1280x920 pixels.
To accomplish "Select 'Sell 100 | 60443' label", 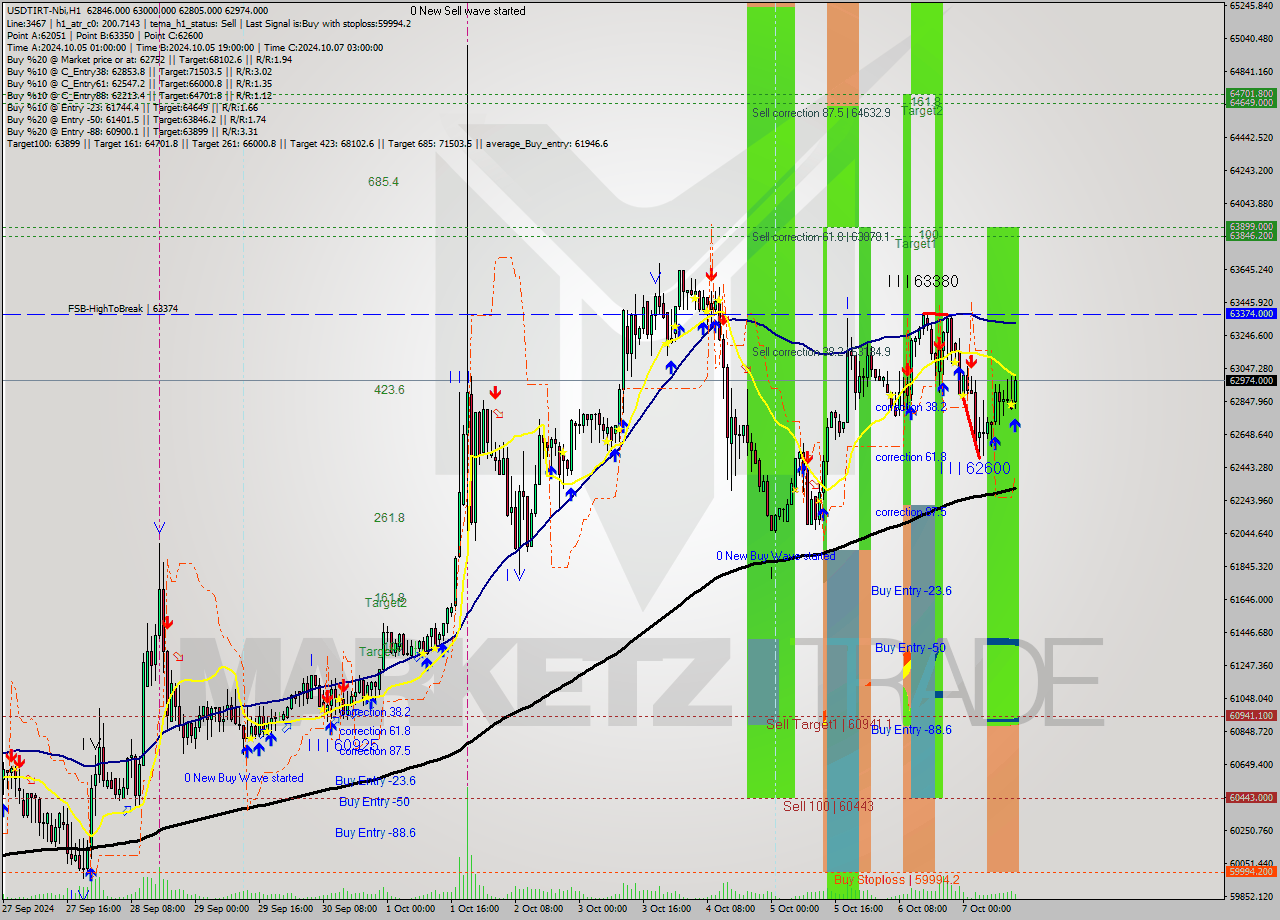I will [828, 806].
